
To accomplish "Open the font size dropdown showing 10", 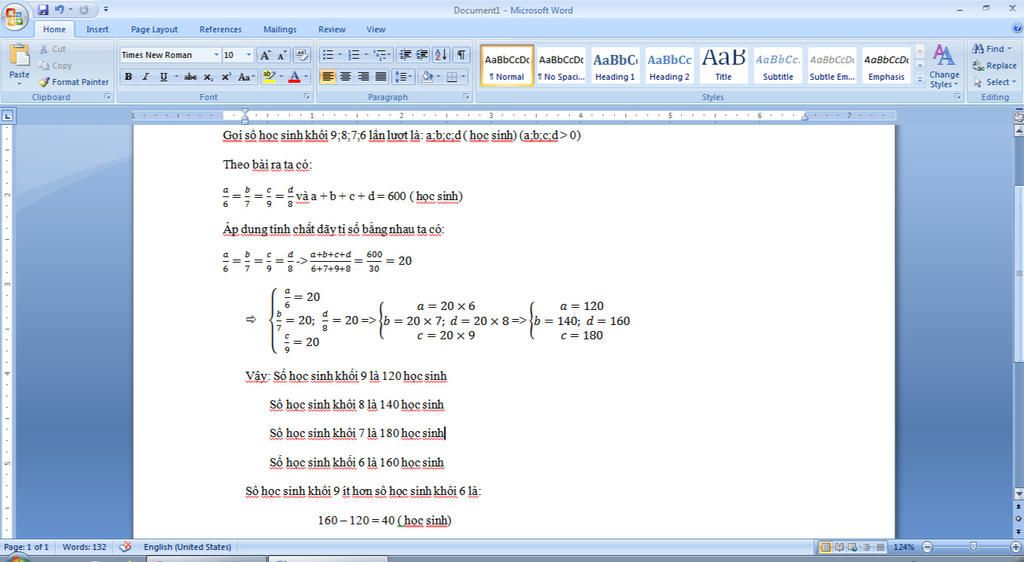I will click(x=248, y=55).
